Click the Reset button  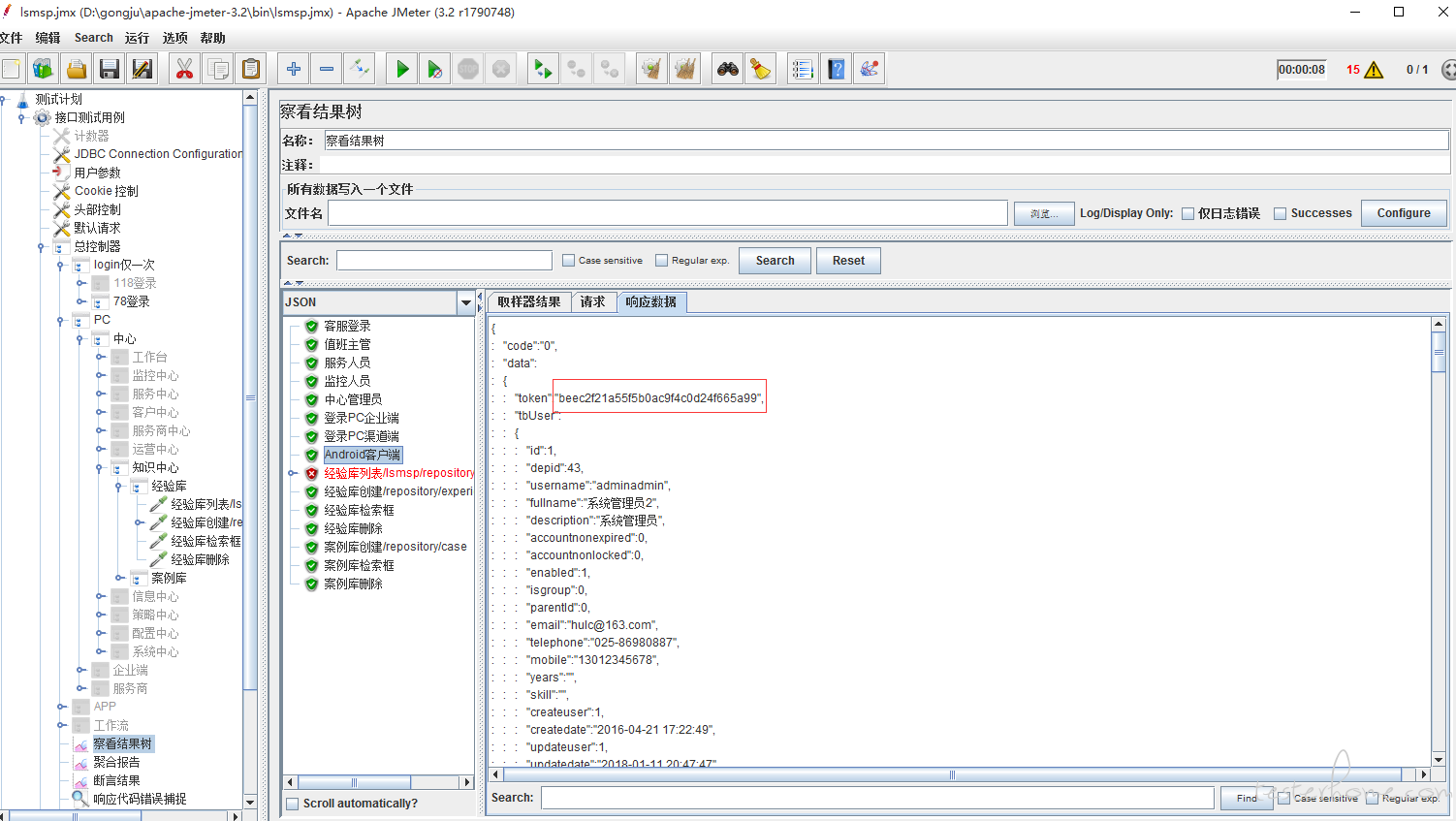tap(848, 261)
